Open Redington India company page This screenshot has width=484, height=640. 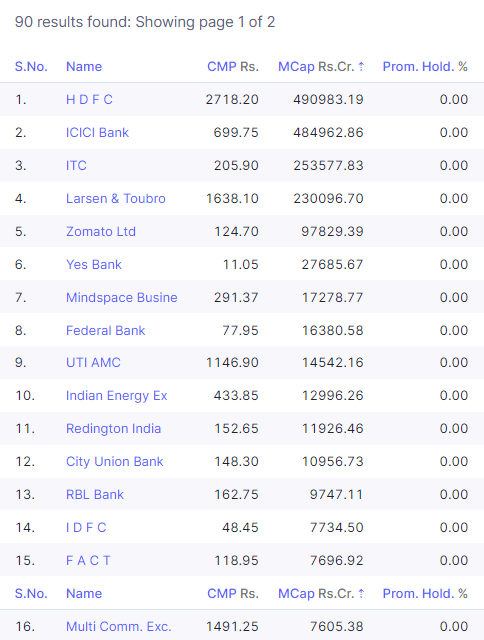113,429
